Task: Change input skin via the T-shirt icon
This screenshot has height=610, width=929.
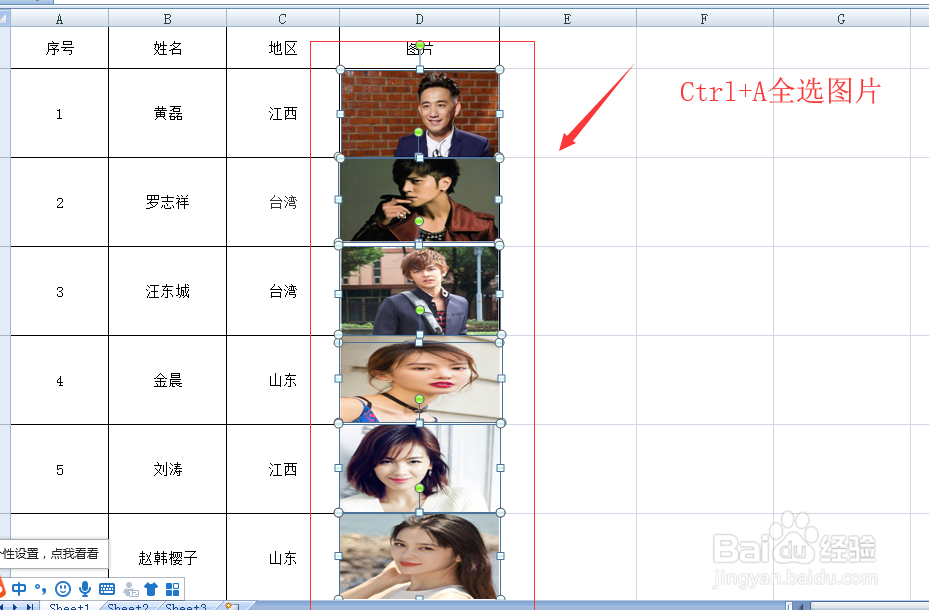Action: coord(151,590)
